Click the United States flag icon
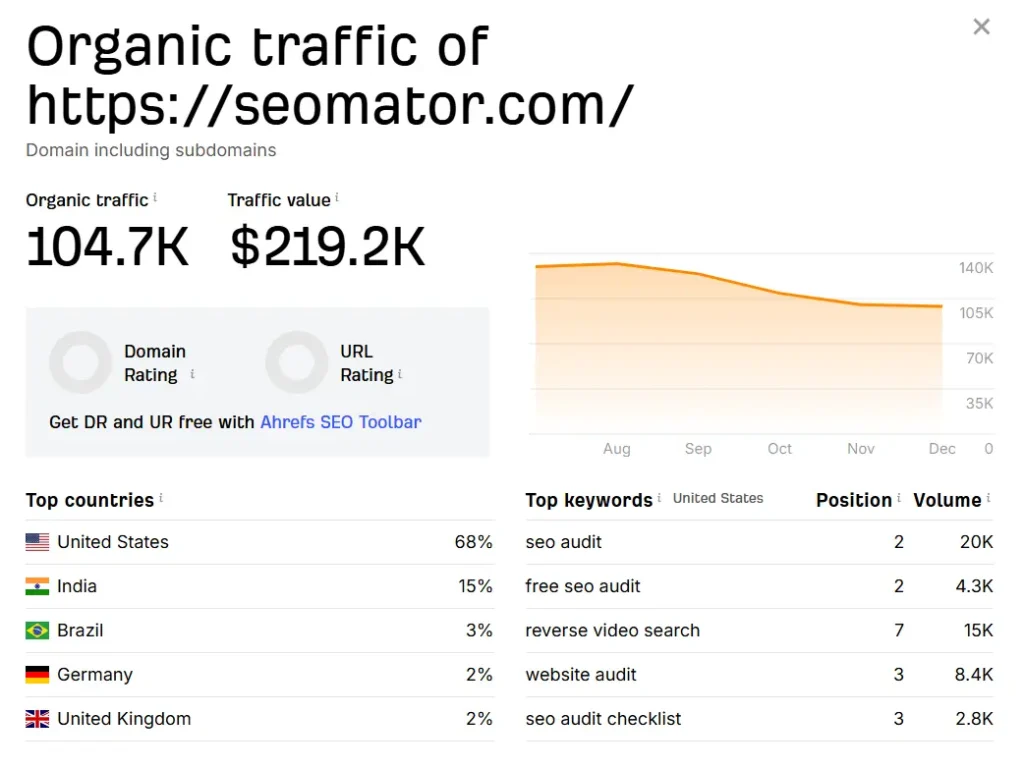 point(37,542)
